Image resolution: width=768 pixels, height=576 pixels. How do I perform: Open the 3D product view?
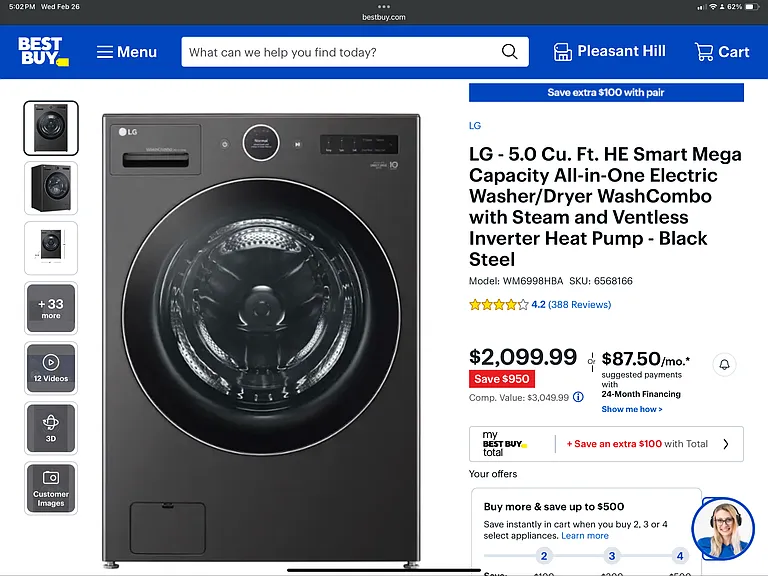[51, 428]
